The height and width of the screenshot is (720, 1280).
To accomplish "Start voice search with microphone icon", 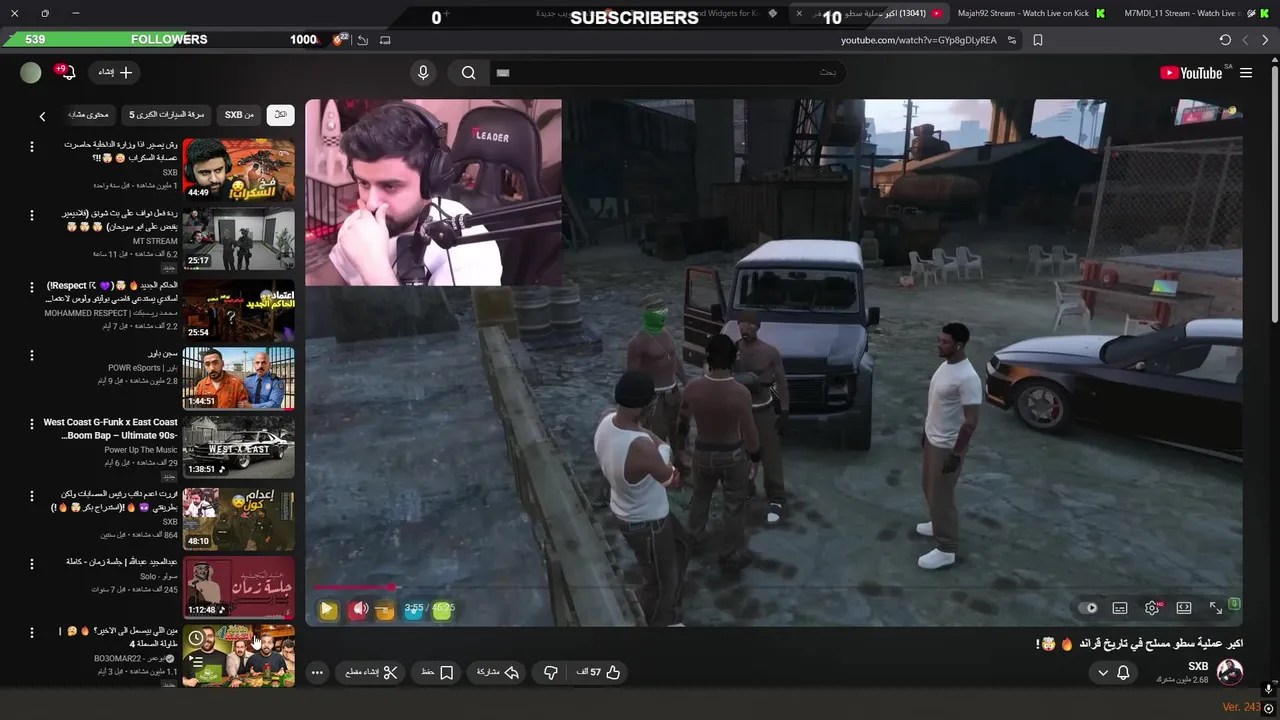I will point(423,72).
